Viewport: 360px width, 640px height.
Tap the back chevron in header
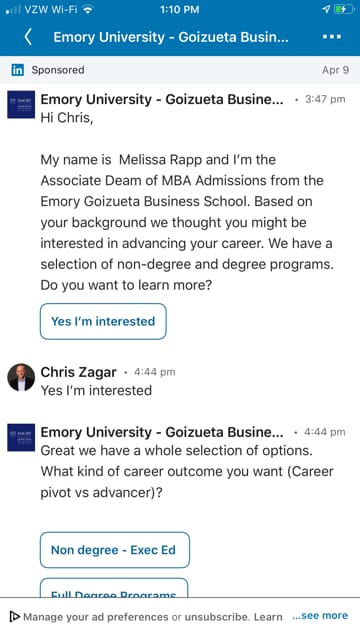coord(28,37)
